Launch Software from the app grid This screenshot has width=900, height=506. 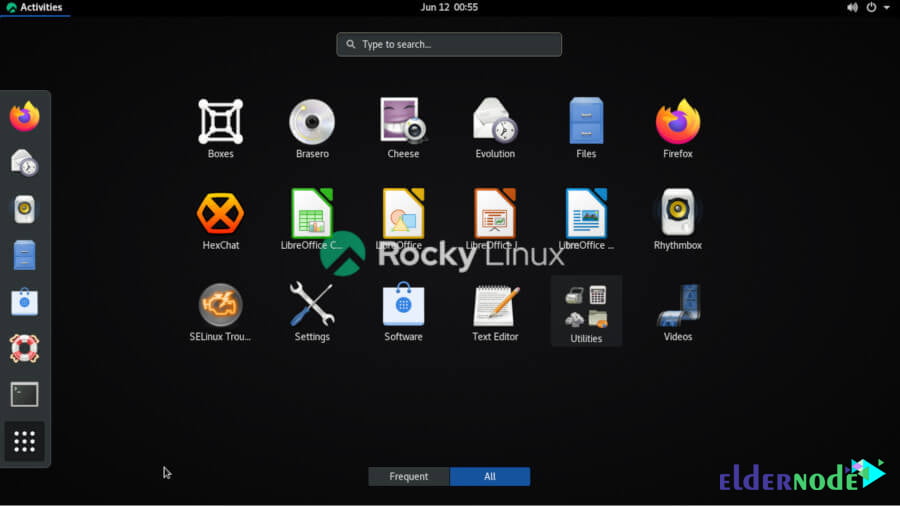(403, 312)
